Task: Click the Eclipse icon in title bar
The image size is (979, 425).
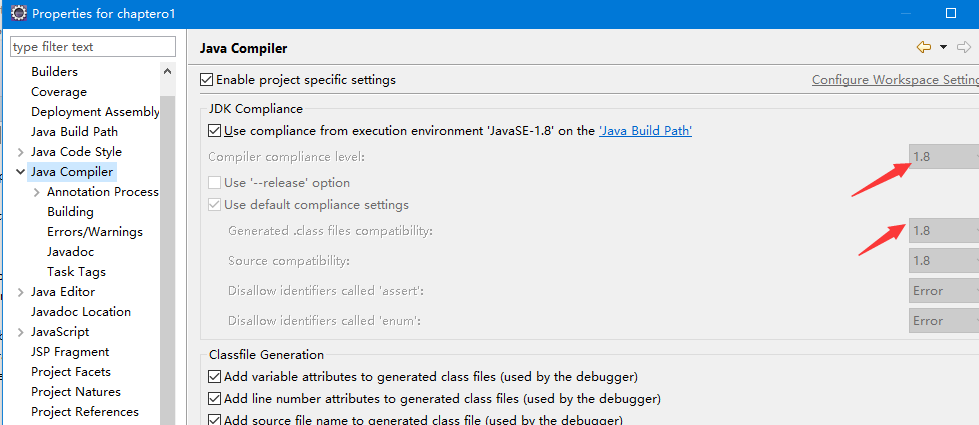Action: click(17, 13)
